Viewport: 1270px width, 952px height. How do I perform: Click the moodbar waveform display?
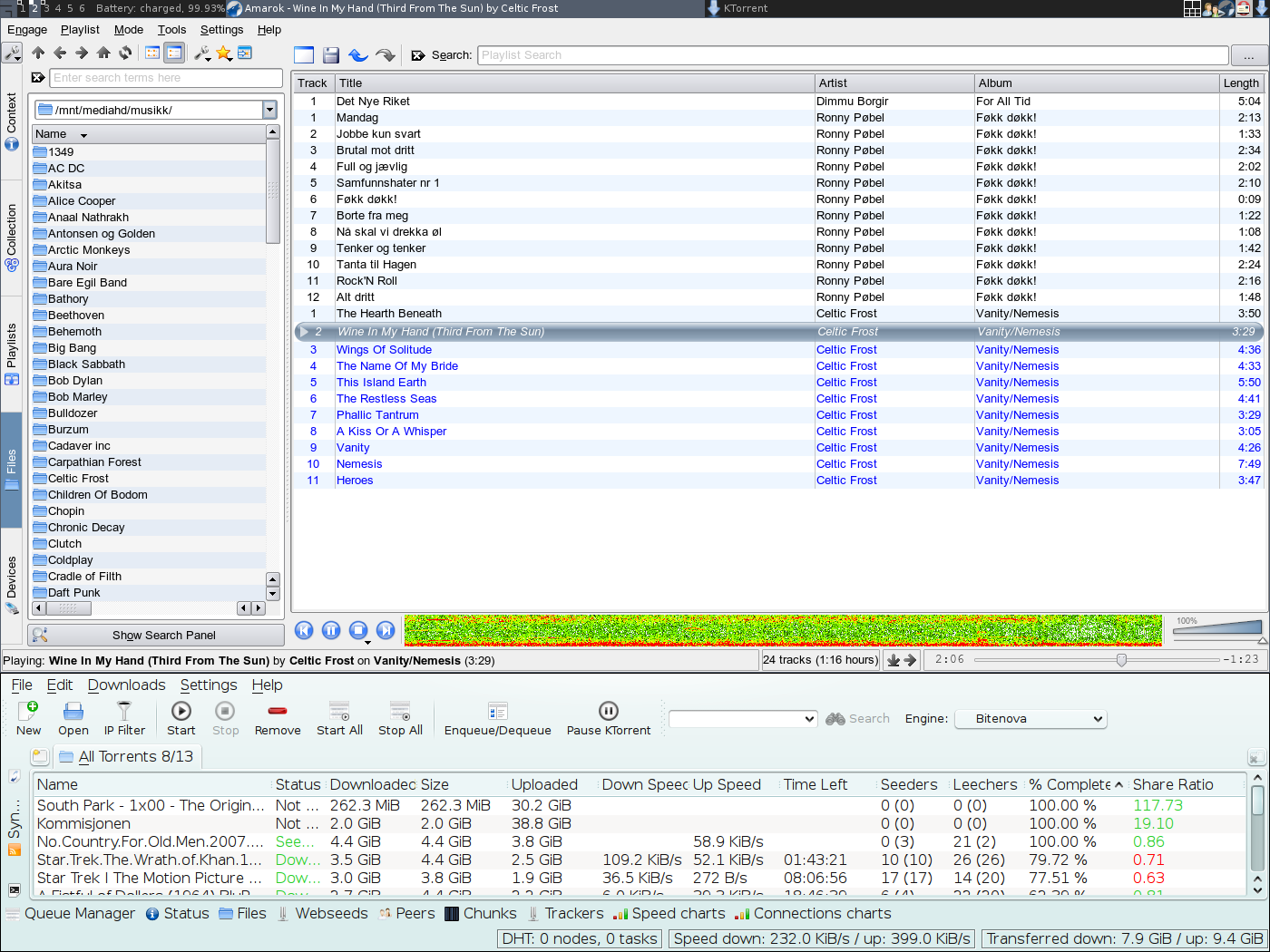point(783,630)
